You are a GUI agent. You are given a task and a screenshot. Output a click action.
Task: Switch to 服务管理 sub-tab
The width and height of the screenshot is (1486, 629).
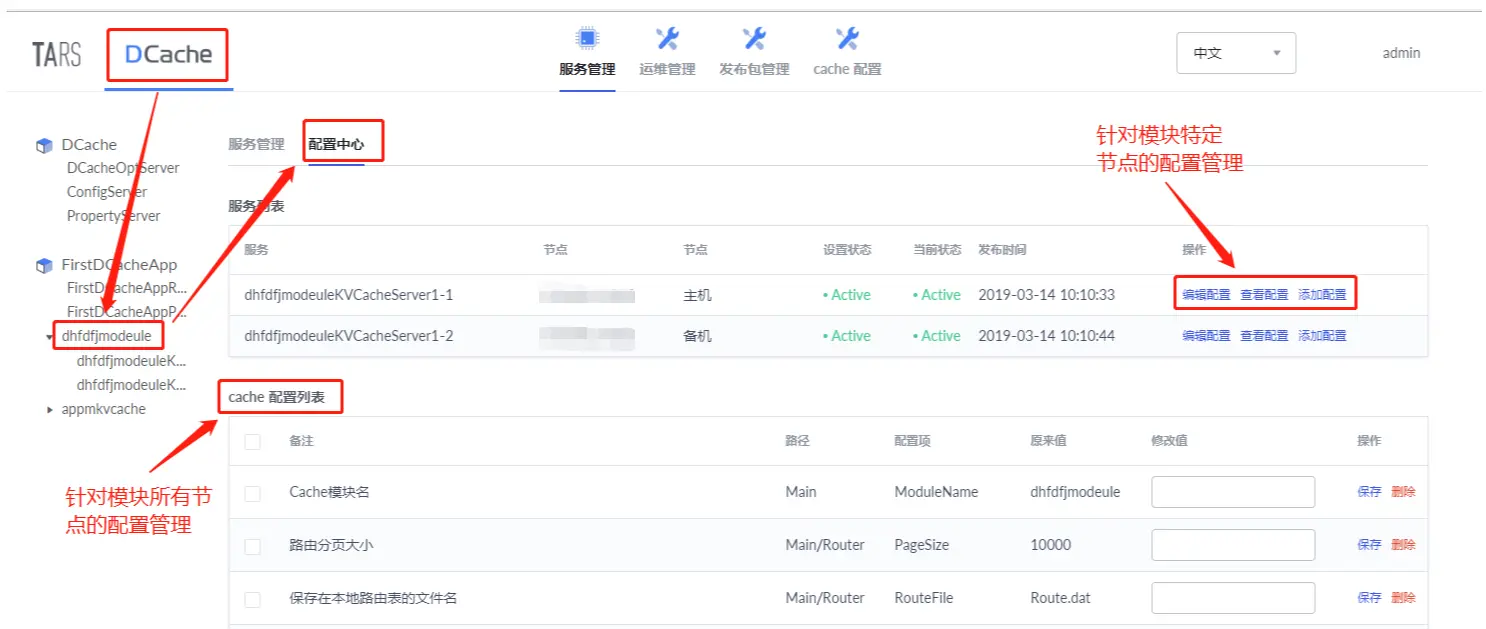[256, 144]
